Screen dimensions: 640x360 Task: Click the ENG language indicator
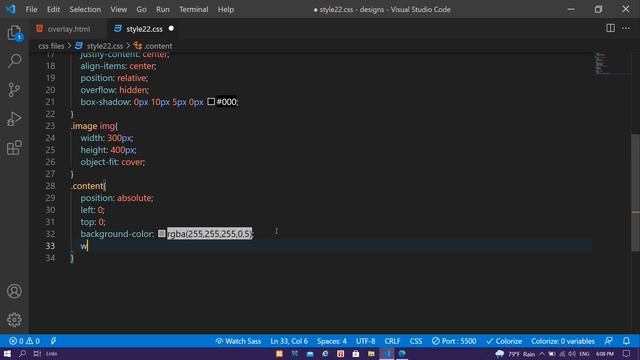(584, 353)
